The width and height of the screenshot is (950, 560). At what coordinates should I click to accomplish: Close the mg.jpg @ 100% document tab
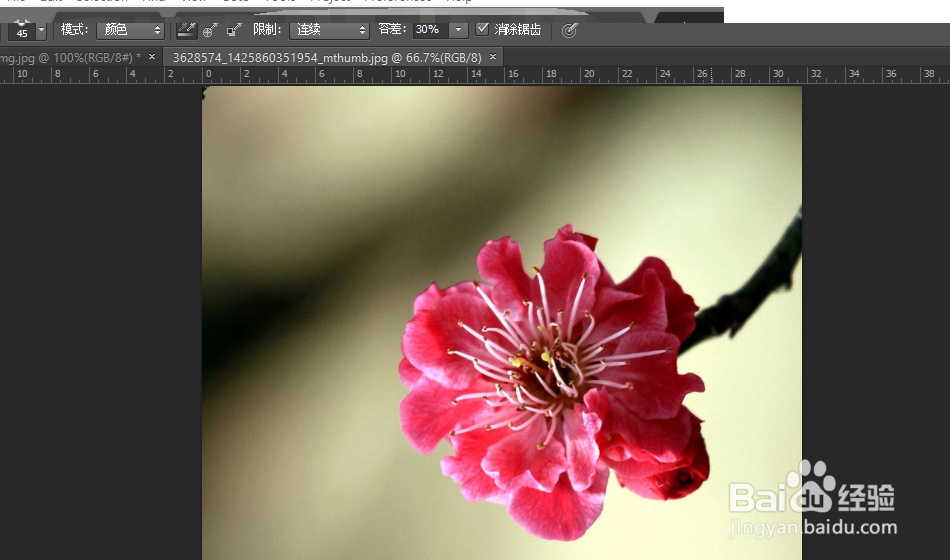coord(152,57)
